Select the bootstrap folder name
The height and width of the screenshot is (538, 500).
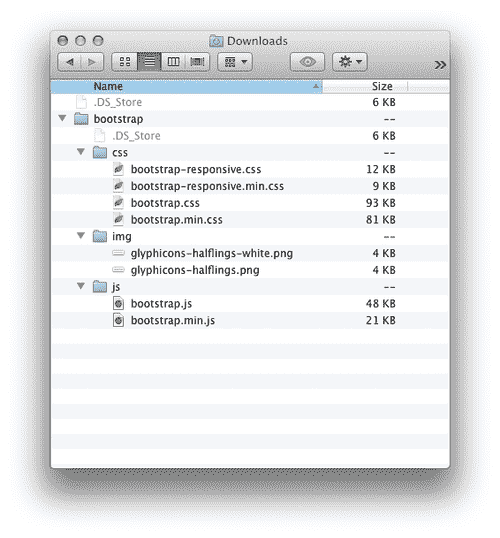coord(118,119)
